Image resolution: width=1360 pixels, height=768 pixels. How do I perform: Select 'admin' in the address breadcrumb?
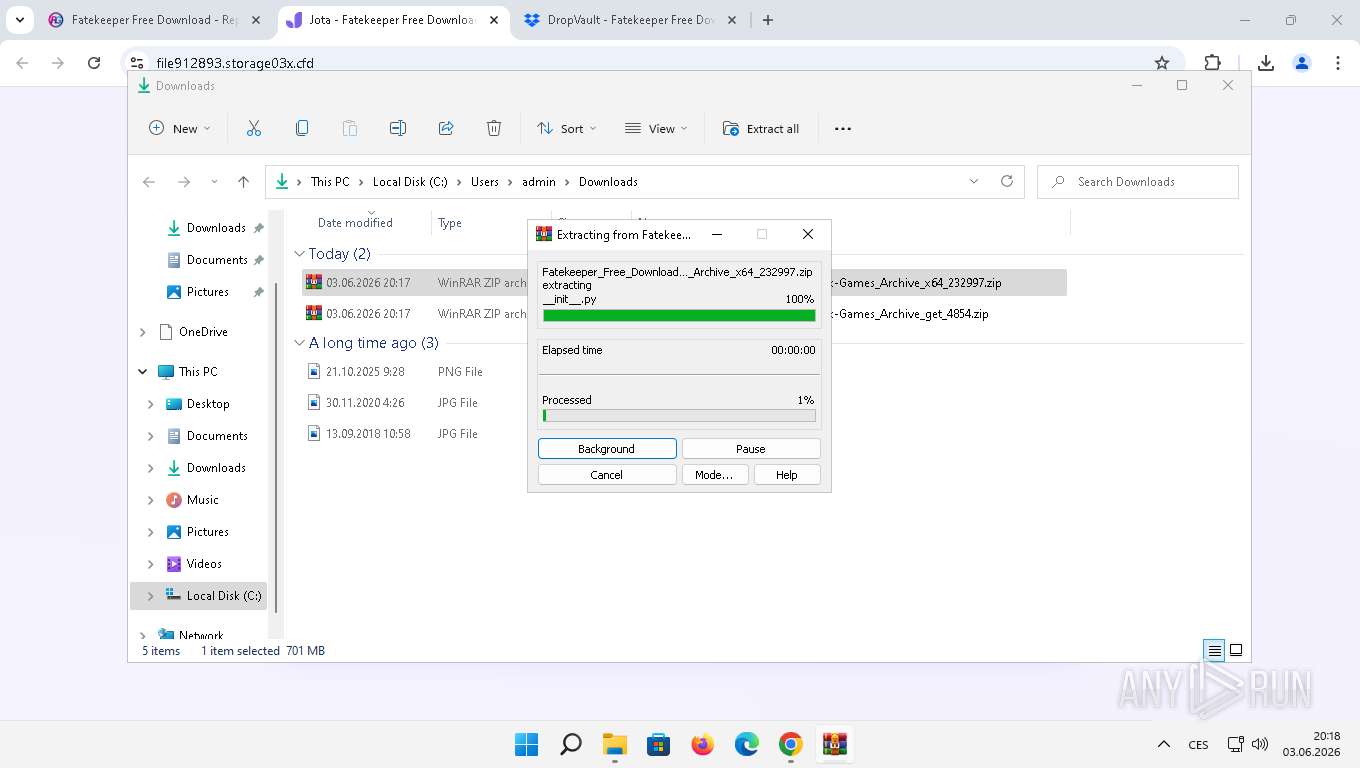click(x=539, y=181)
